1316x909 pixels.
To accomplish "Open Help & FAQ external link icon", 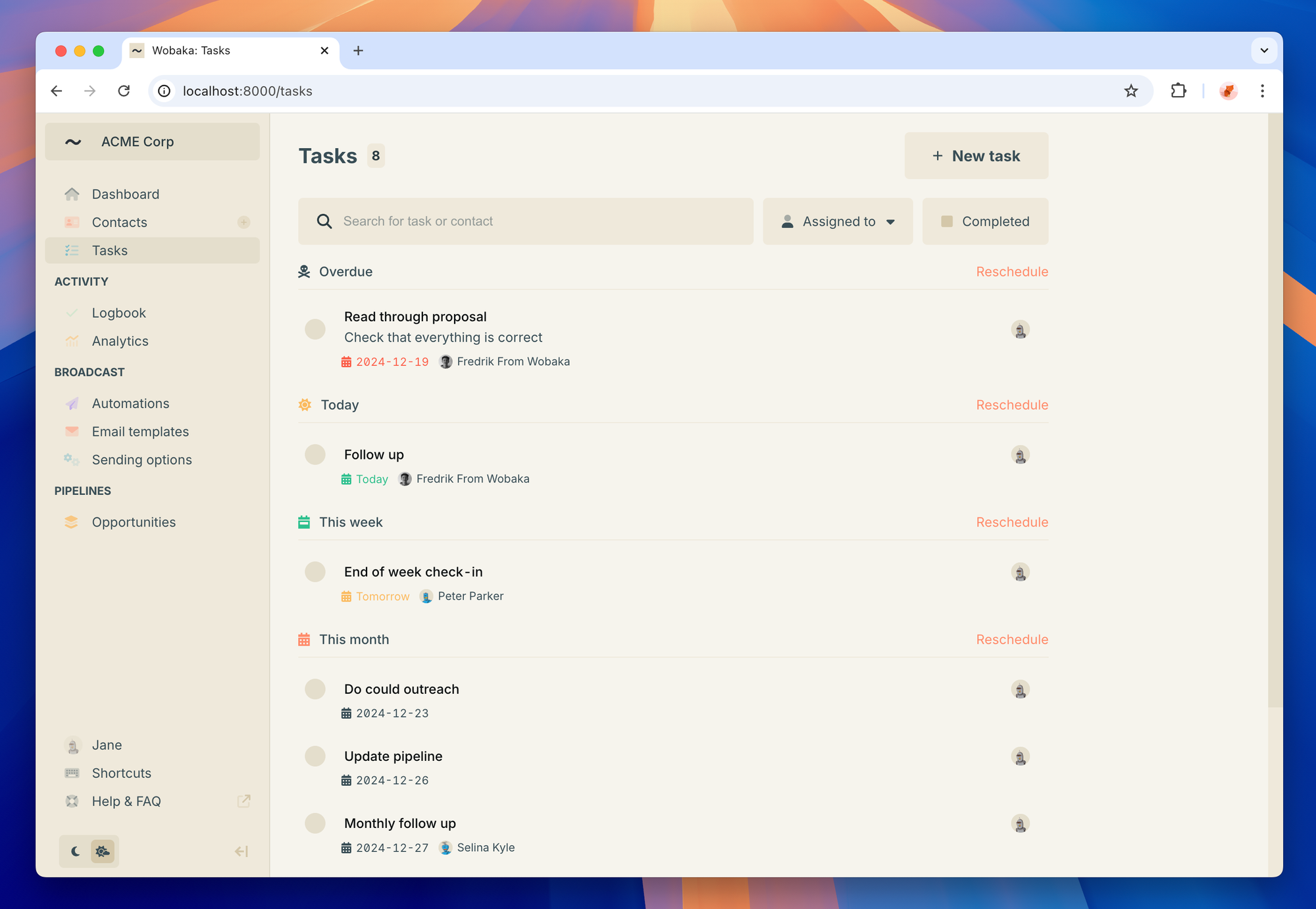I will click(243, 801).
